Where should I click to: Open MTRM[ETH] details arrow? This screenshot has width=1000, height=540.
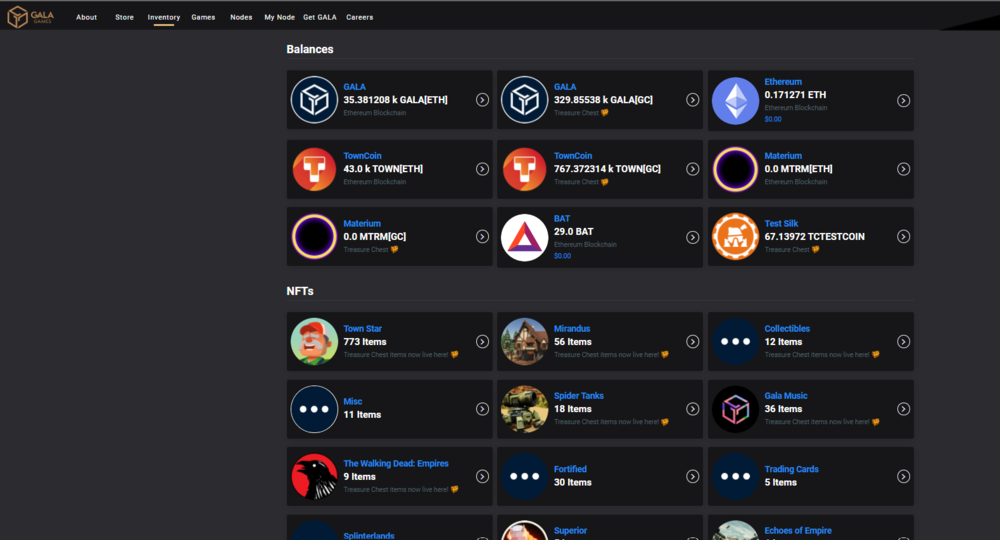pos(904,169)
